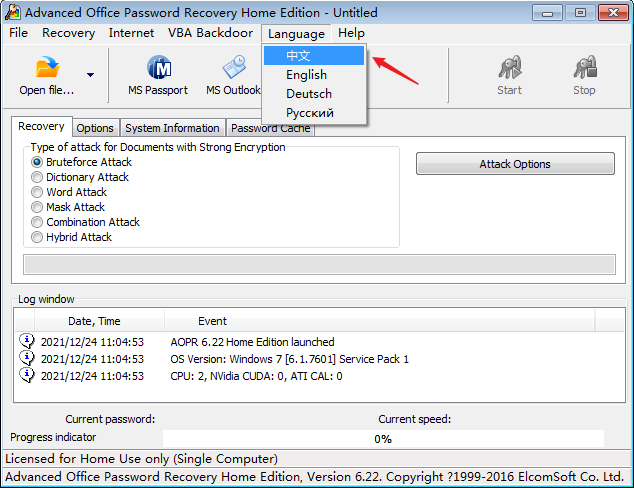Select log text 'CPU: 2, NVidia CUDA: 0'

[228, 376]
